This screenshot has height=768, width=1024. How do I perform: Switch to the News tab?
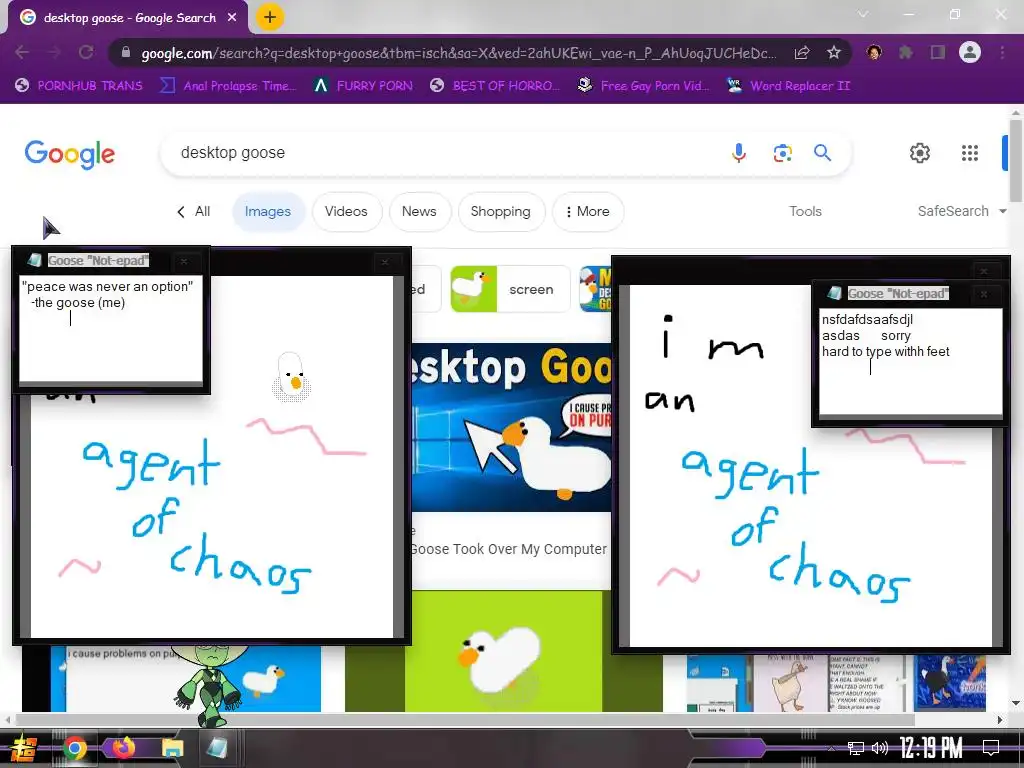point(419,212)
